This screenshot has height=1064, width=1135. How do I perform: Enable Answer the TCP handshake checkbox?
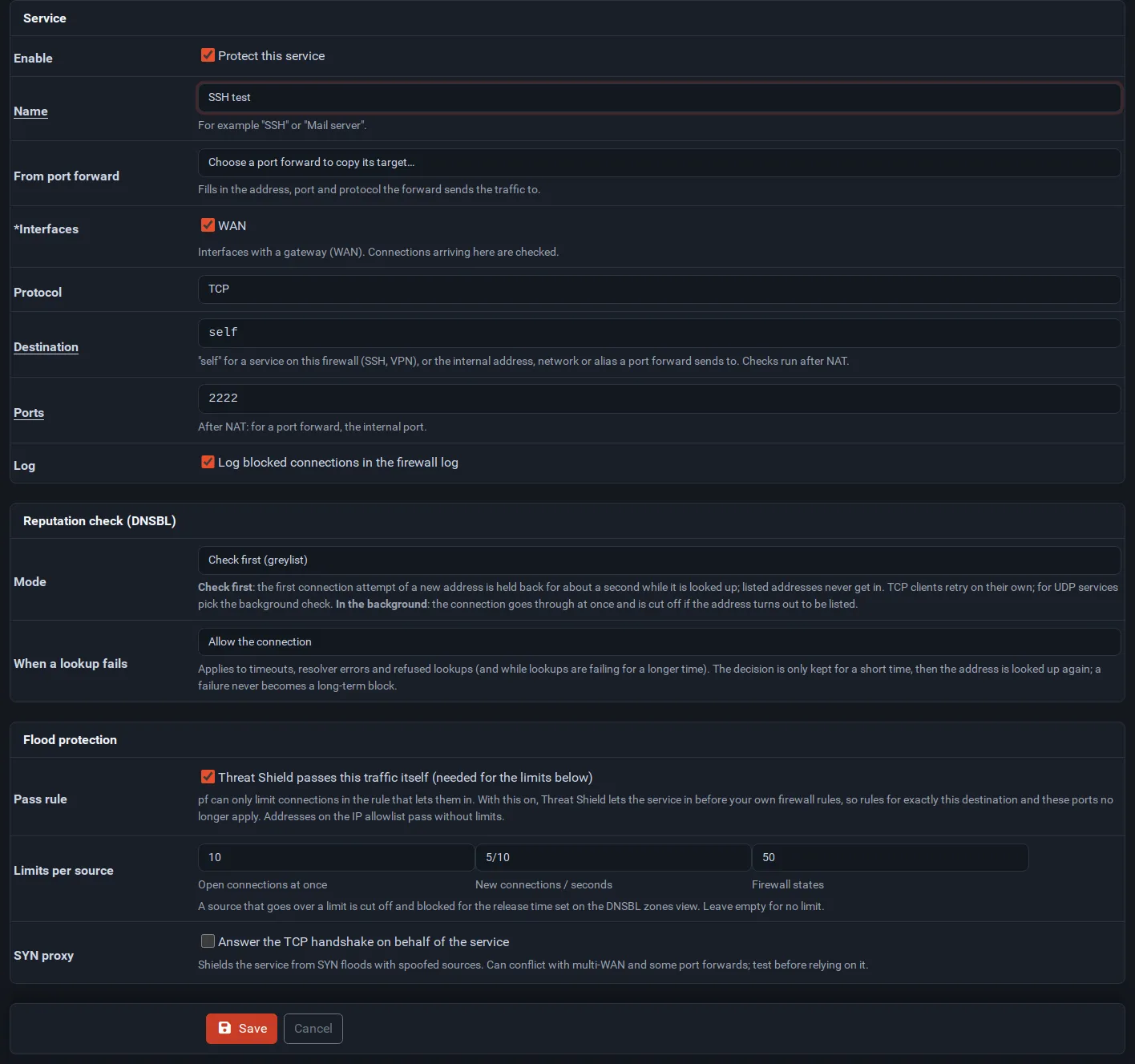coord(208,941)
